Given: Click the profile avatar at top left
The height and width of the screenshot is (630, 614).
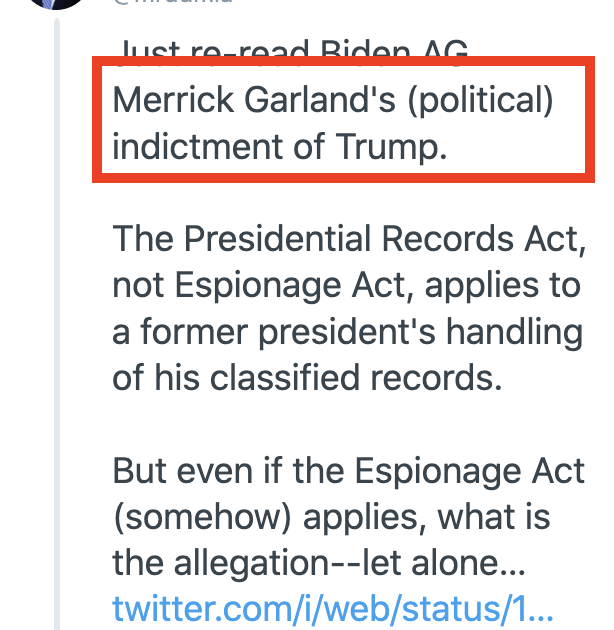Looking at the screenshot, I should (x=56, y=4).
